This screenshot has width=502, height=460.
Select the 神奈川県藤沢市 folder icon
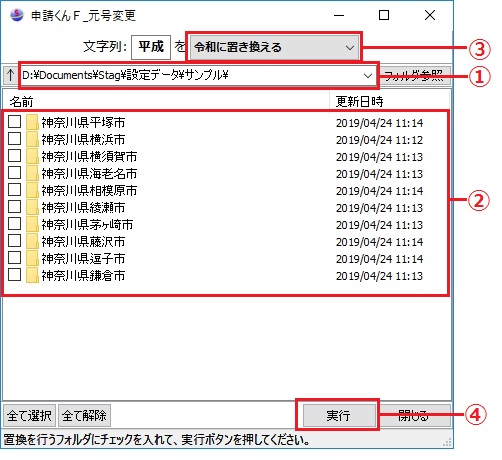tap(32, 241)
